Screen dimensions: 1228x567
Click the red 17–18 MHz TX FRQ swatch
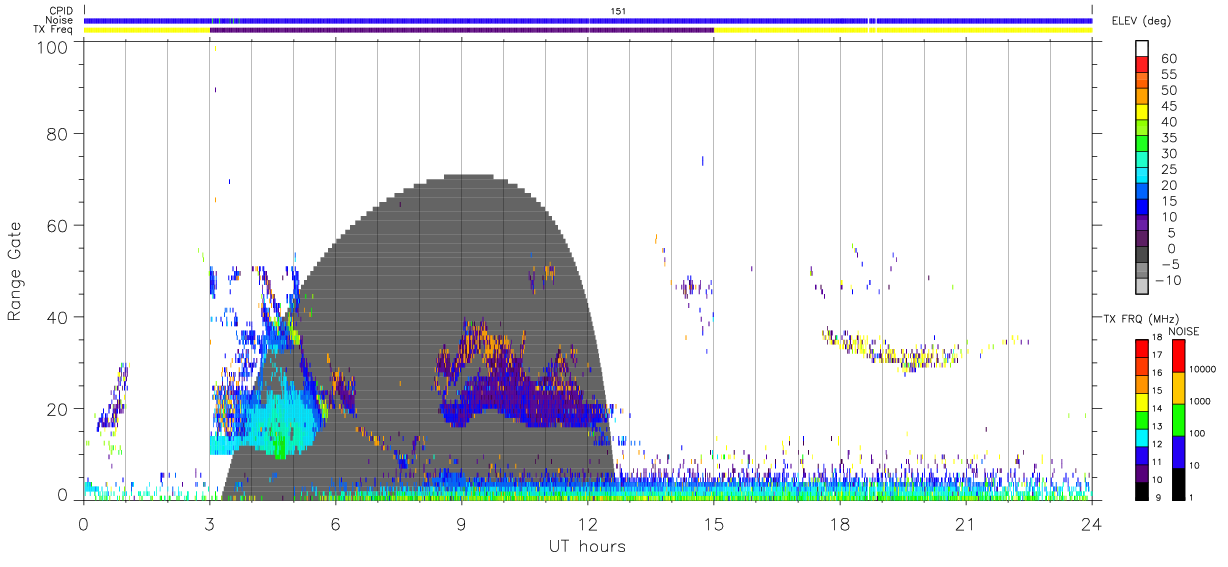[x=1141, y=348]
